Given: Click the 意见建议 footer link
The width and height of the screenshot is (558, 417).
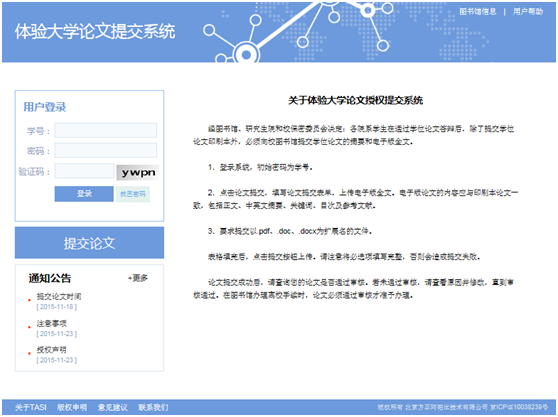Looking at the screenshot, I should (x=113, y=407).
